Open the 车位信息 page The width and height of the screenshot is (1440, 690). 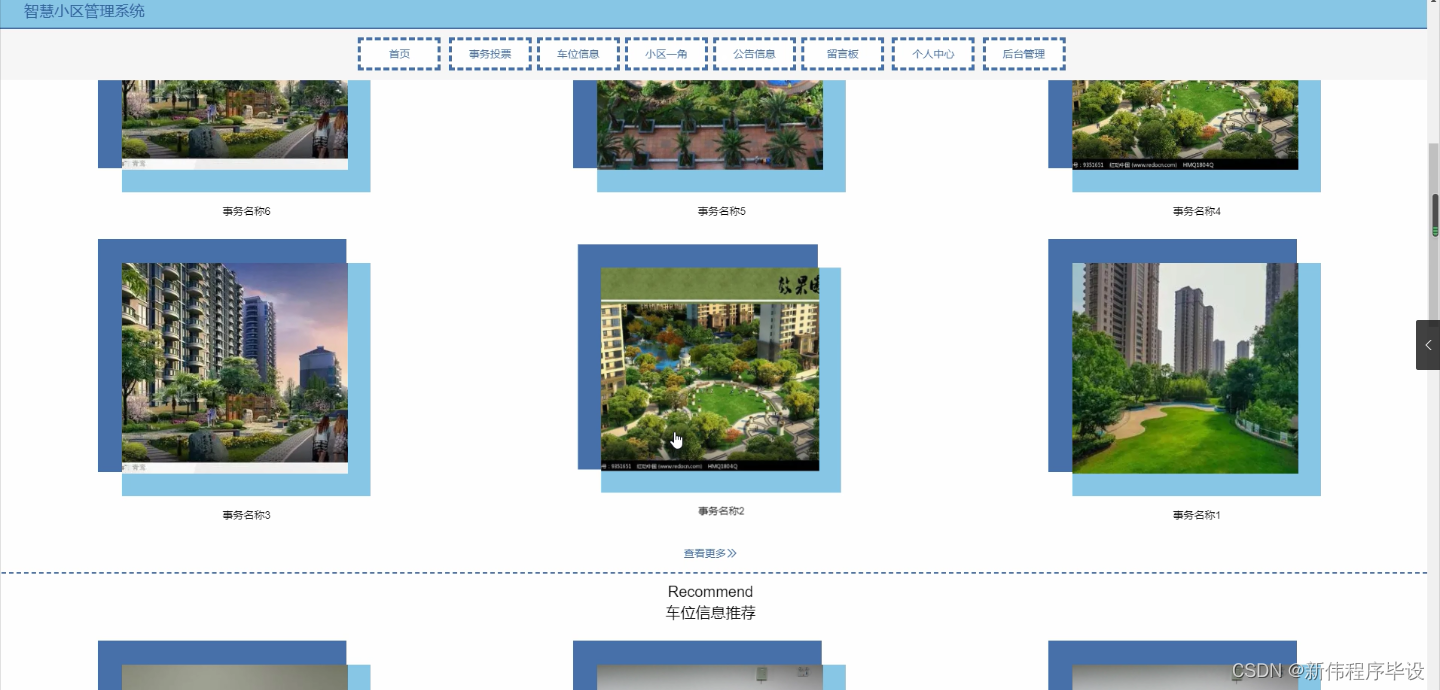578,53
